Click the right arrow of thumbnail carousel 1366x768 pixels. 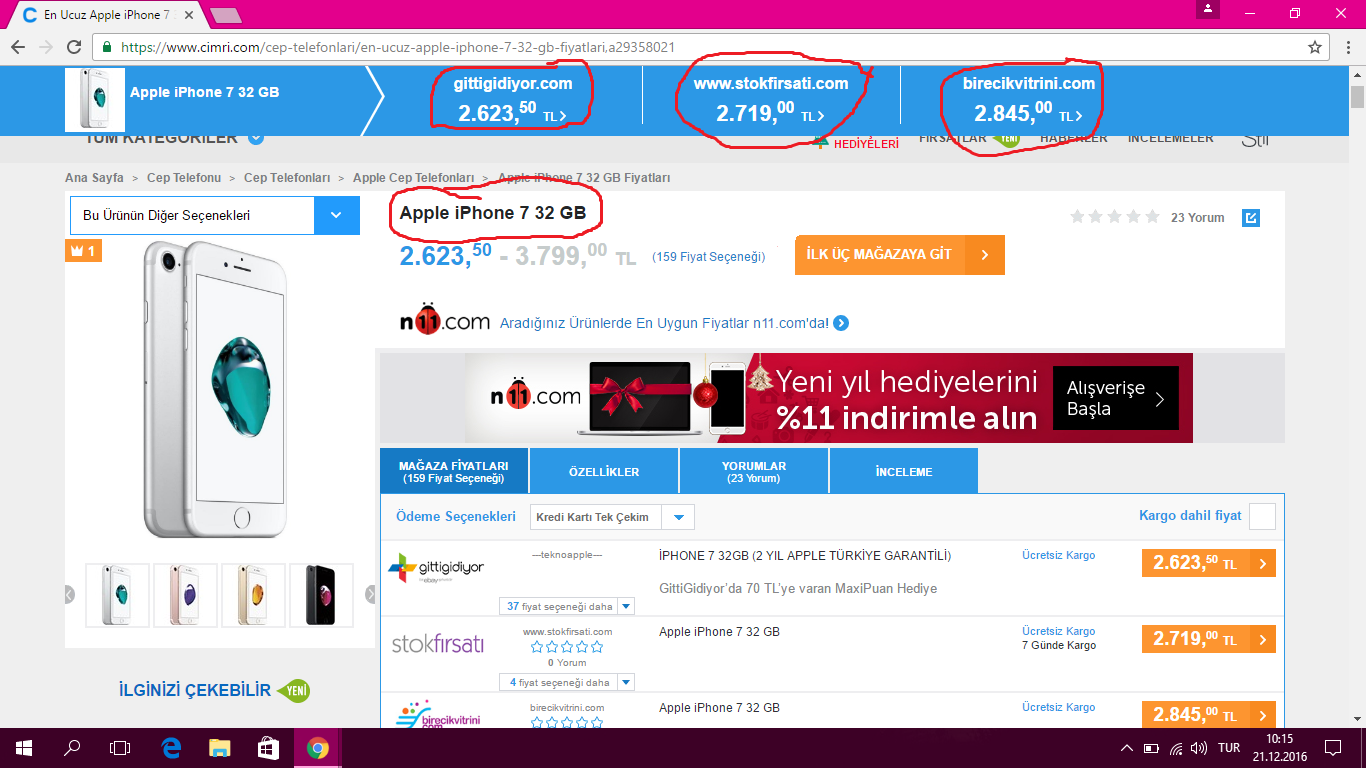[370, 594]
